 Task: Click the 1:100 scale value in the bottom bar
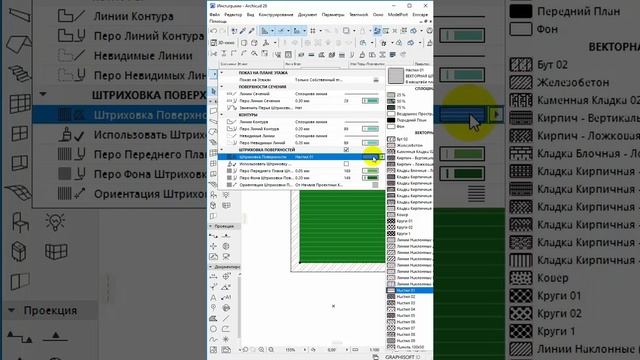pyautogui.click(x=374, y=350)
